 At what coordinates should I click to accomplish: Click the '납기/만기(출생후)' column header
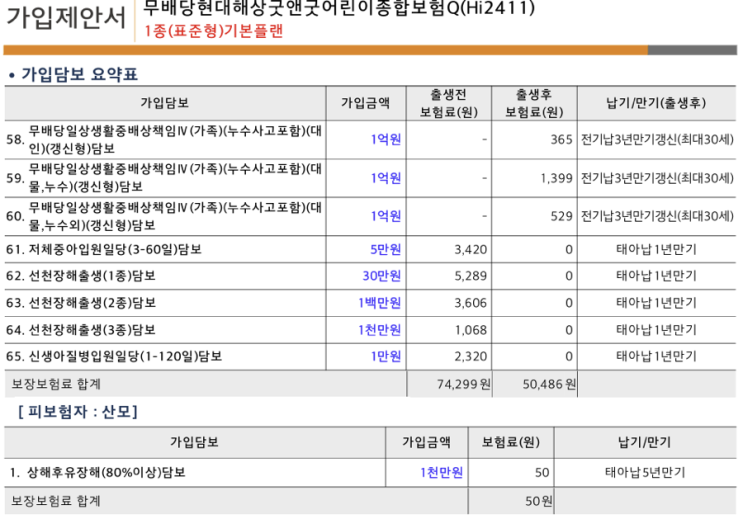click(656, 103)
